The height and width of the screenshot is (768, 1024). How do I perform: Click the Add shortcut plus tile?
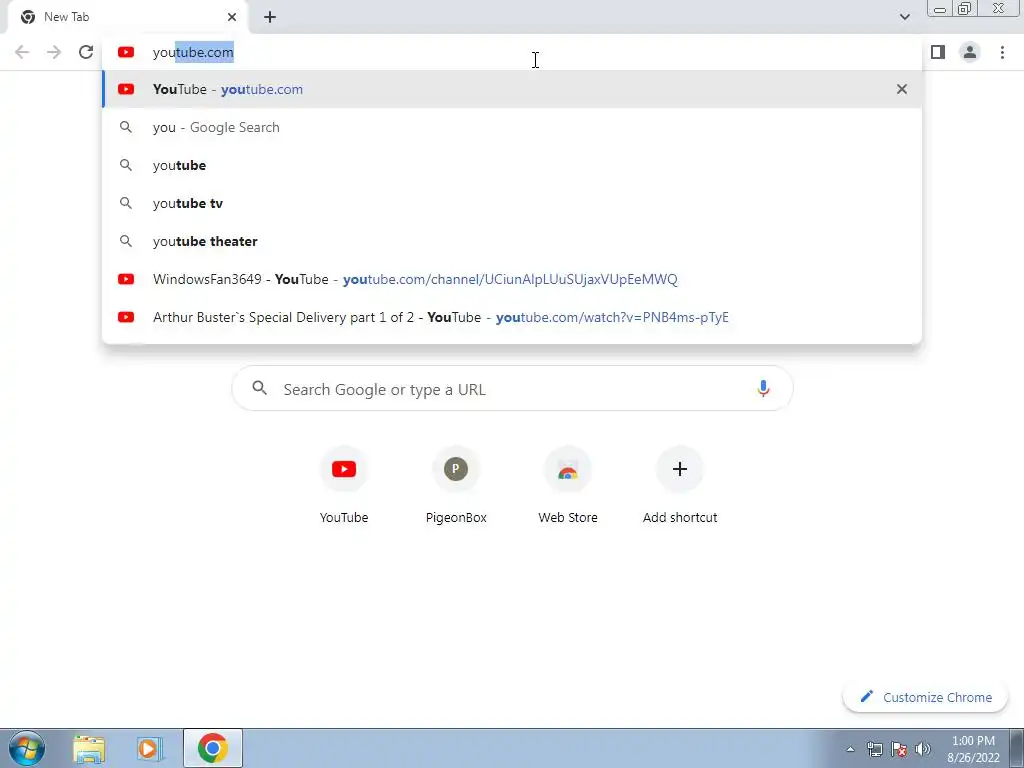[679, 469]
